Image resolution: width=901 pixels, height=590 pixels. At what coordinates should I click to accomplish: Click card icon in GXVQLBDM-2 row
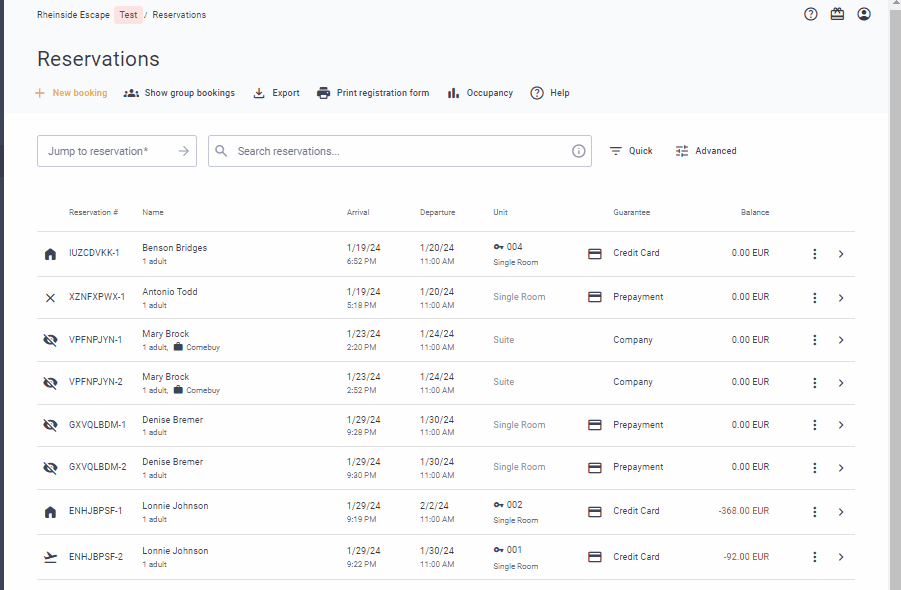click(595, 468)
